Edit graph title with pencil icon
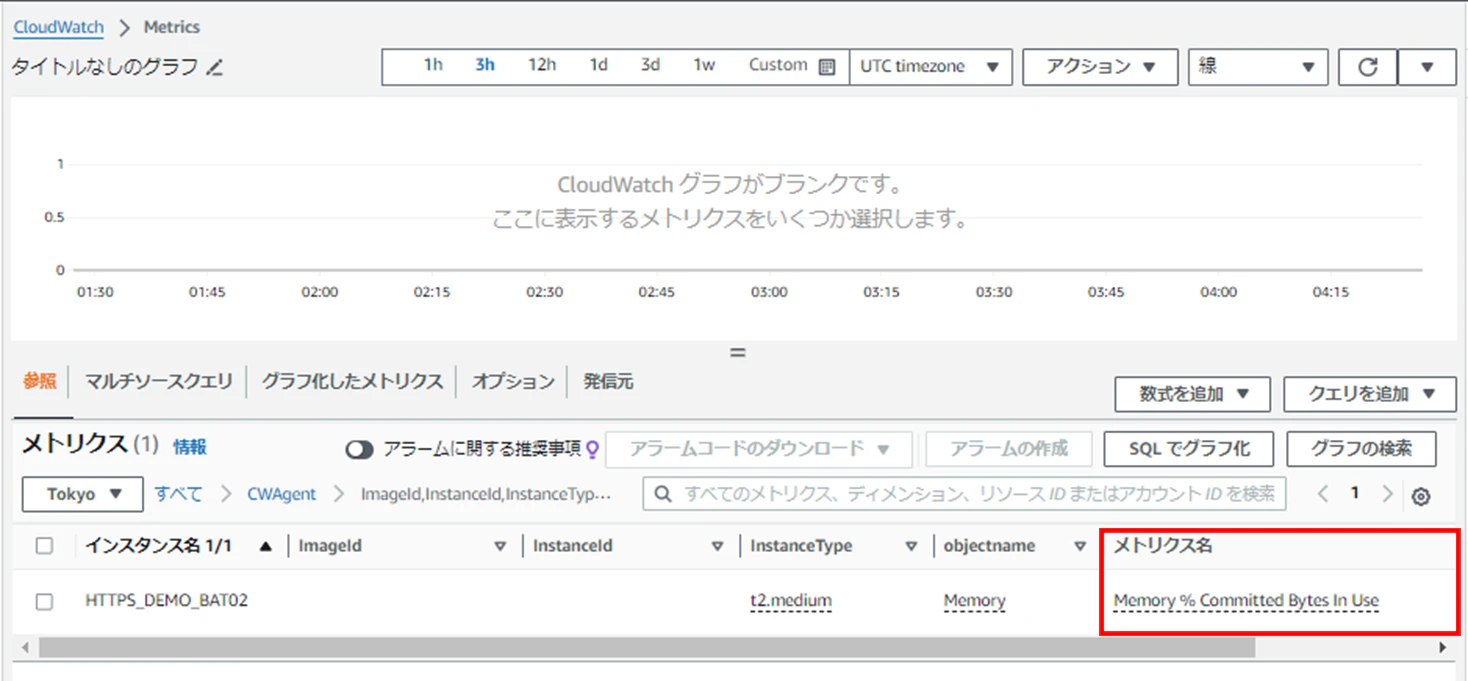Screen dimensions: 1468x681 point(215,68)
